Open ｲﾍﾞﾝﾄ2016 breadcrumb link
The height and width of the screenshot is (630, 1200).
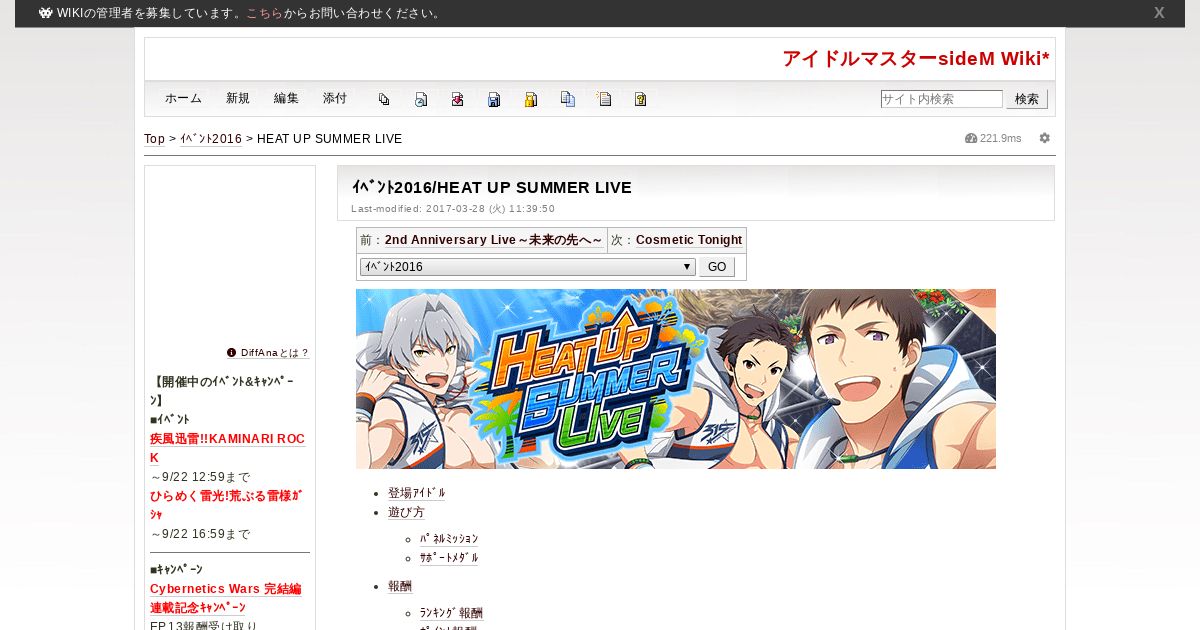click(x=211, y=139)
